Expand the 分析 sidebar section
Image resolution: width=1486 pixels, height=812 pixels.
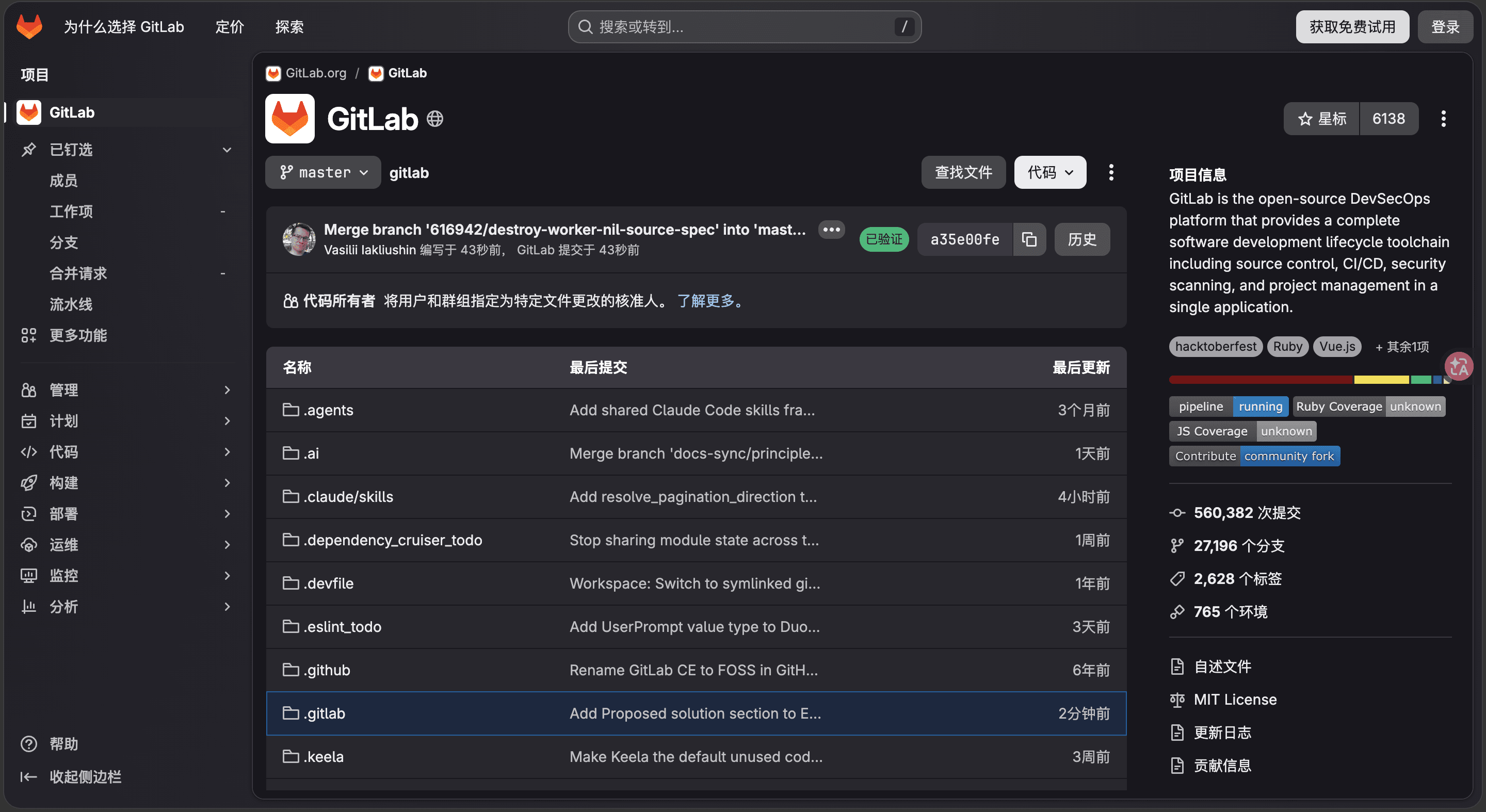(127, 607)
